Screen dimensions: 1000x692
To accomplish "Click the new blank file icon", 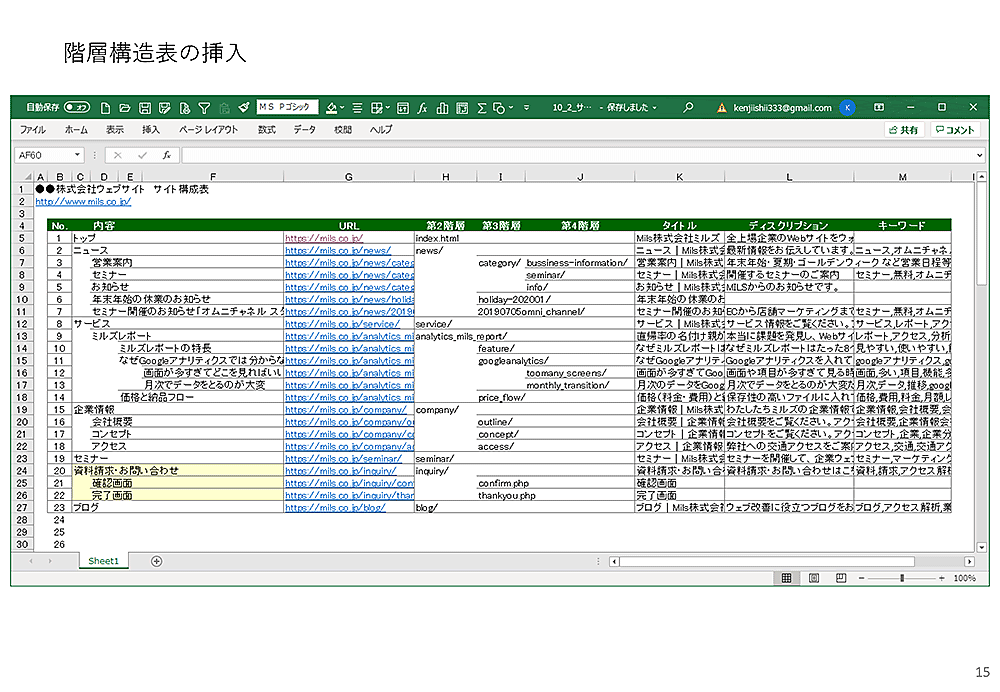I will (x=105, y=107).
